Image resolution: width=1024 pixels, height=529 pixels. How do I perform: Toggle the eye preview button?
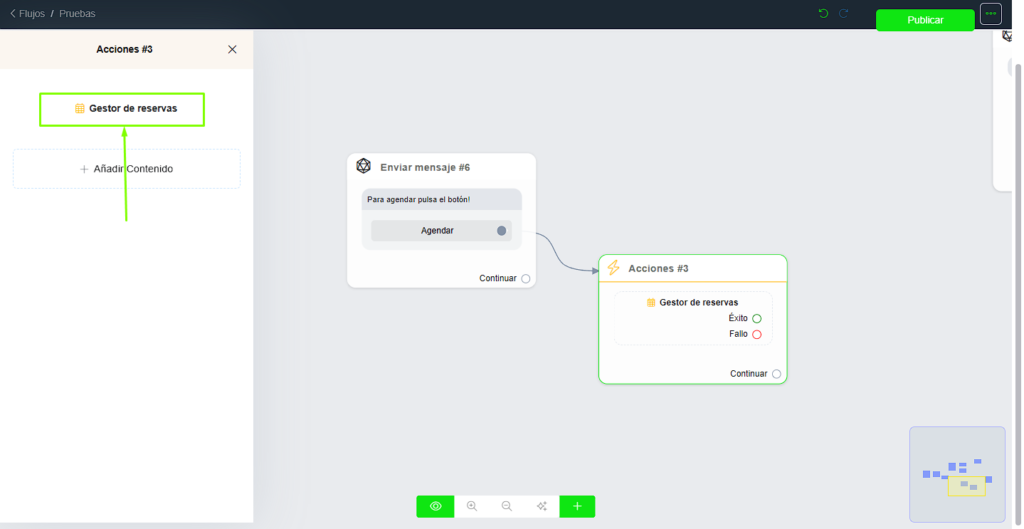436,506
